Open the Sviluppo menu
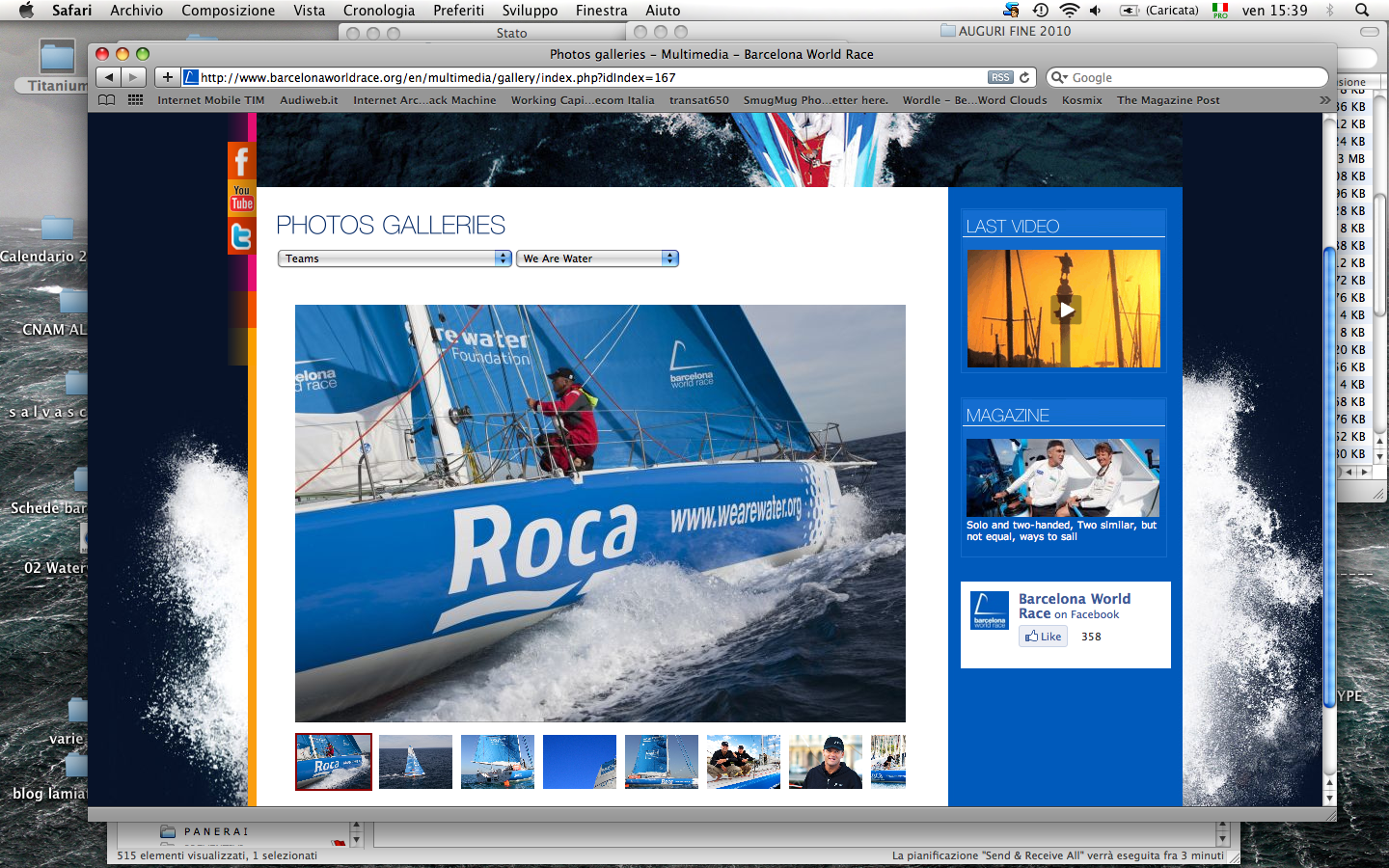The width and height of the screenshot is (1389, 868). click(530, 10)
